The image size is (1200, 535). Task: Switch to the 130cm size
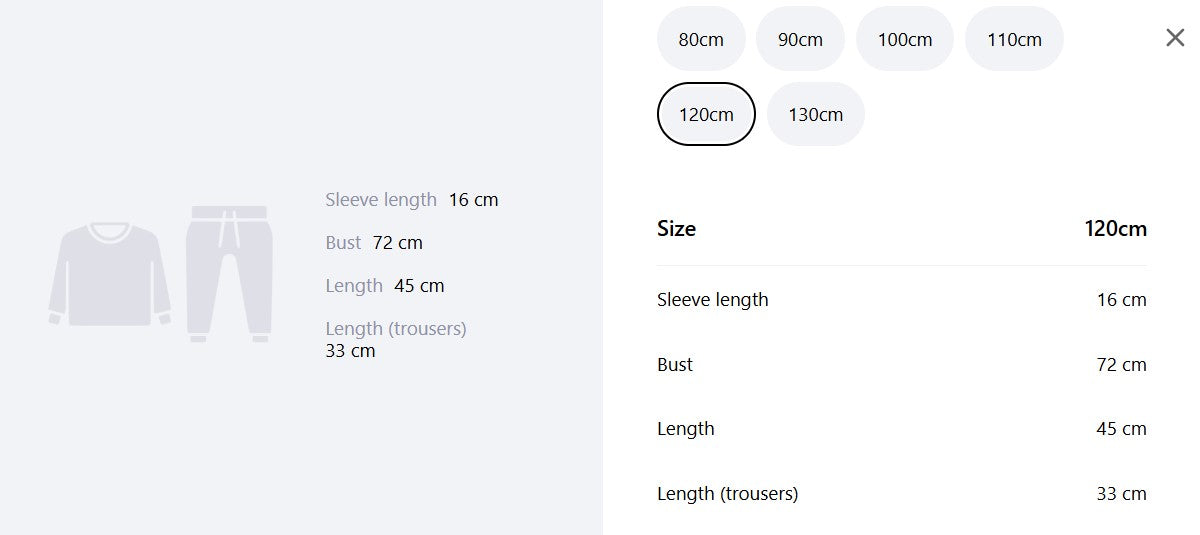816,114
